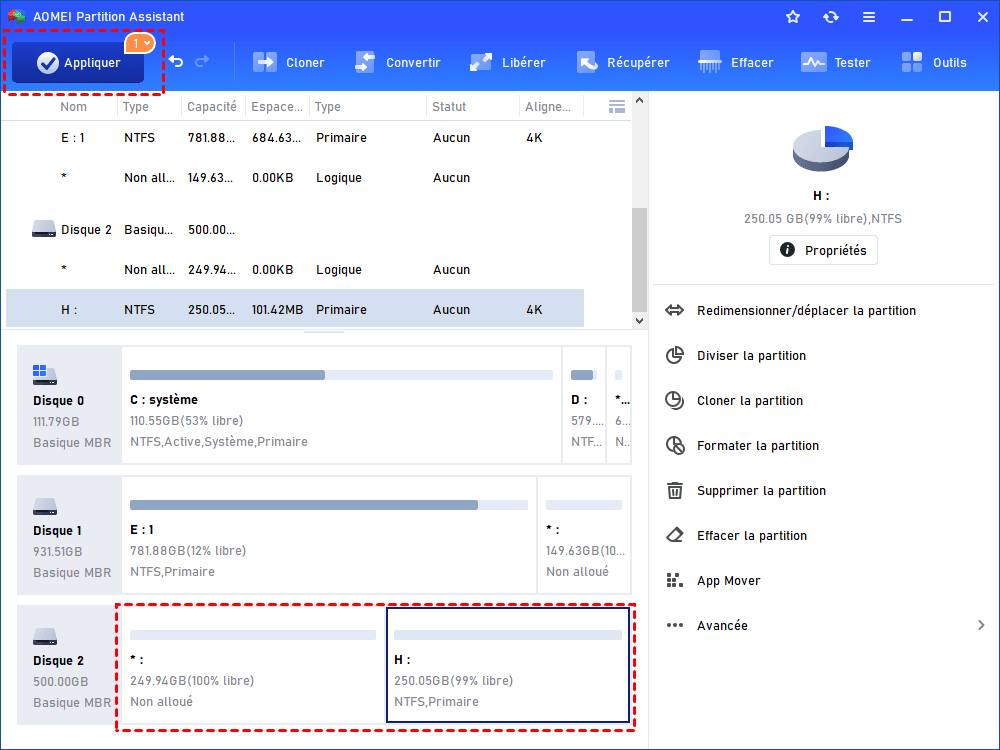This screenshot has height=750, width=1000.
Task: Click Redimensionner/déplacer la partition
Action: 806,311
